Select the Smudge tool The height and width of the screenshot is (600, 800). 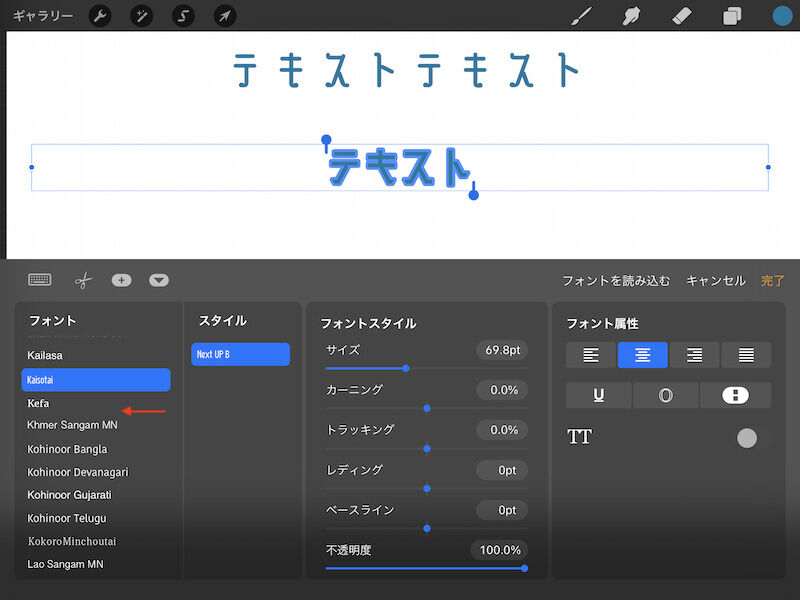632,16
